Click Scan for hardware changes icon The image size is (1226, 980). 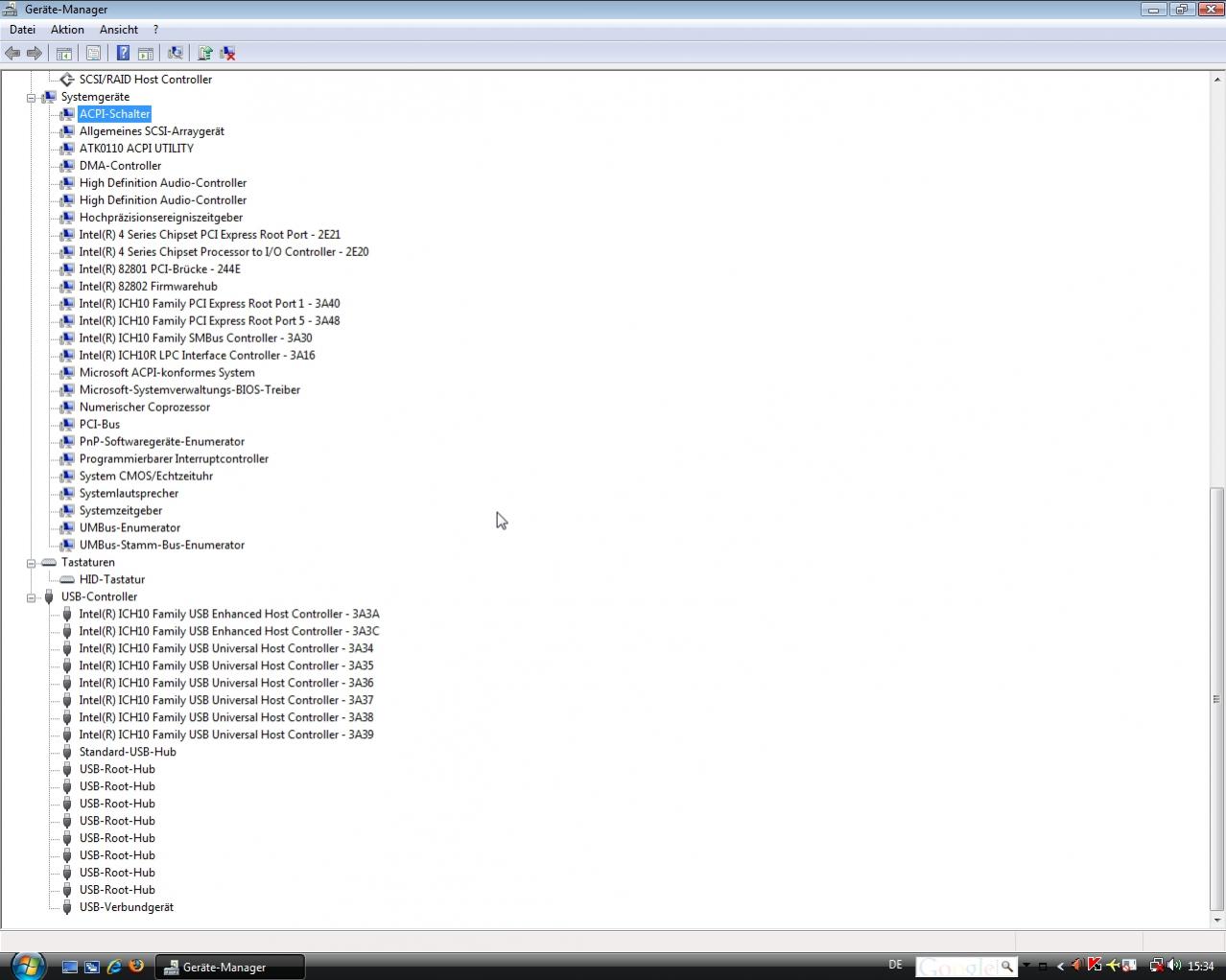pyautogui.click(x=175, y=53)
